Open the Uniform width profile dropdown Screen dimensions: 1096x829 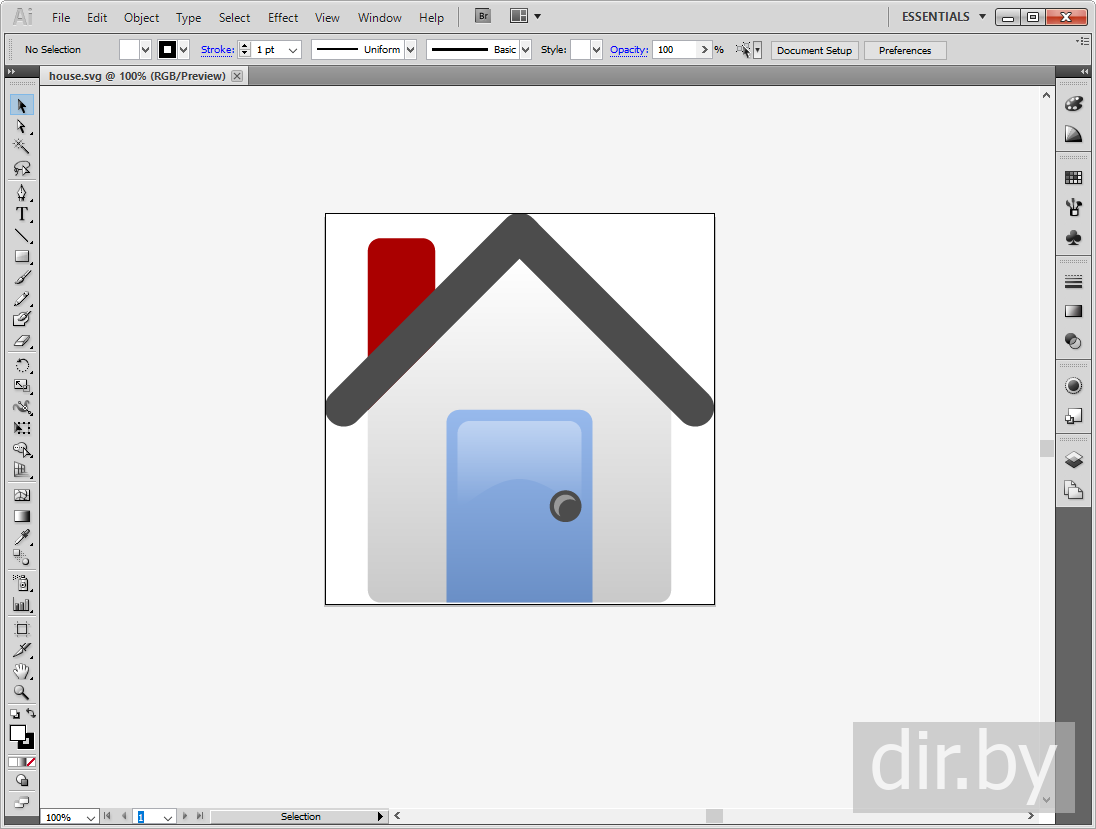411,50
